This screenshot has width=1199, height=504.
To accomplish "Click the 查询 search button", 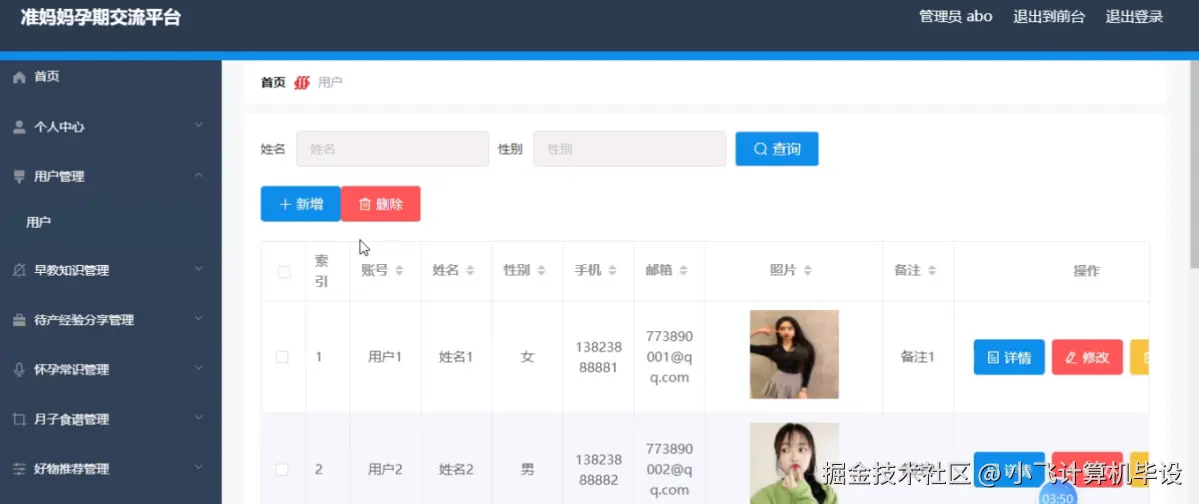I will 777,149.
